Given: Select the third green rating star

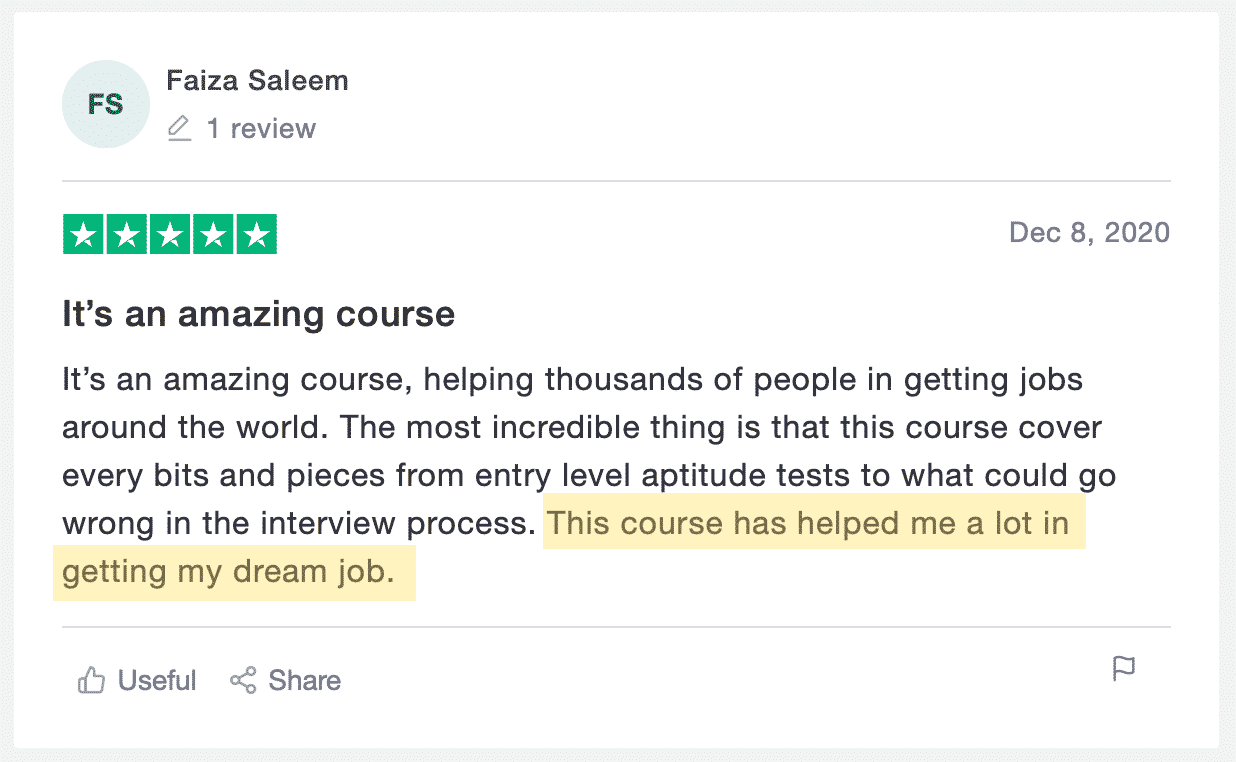Looking at the screenshot, I should 170,235.
